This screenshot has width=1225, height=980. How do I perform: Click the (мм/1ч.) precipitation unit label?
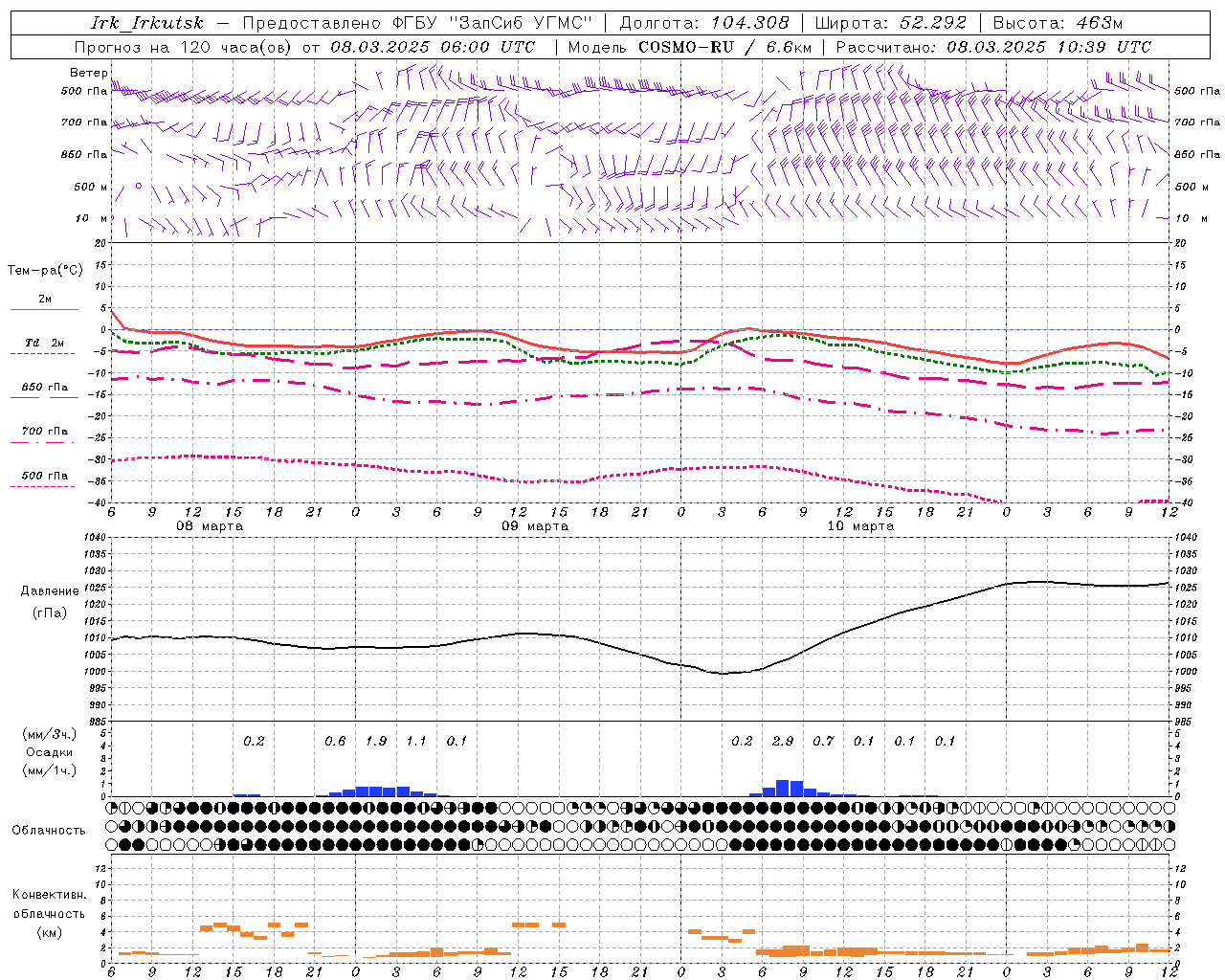tap(50, 770)
